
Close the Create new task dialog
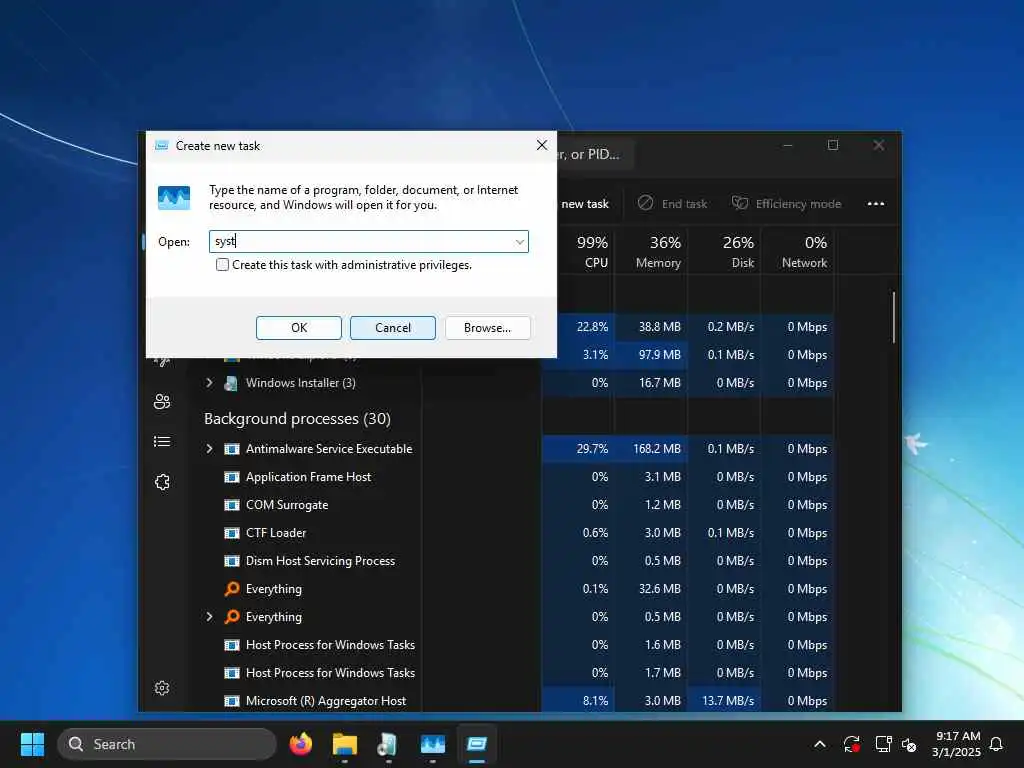[541, 145]
